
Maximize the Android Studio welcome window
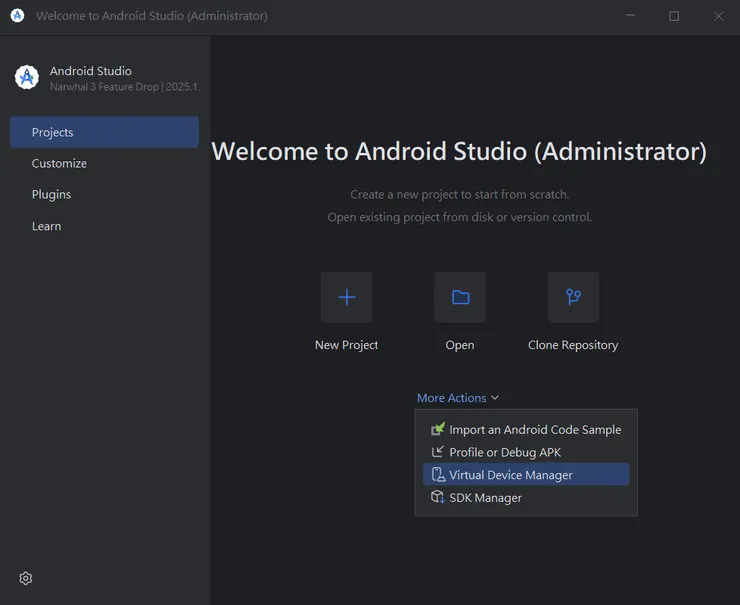[x=674, y=16]
